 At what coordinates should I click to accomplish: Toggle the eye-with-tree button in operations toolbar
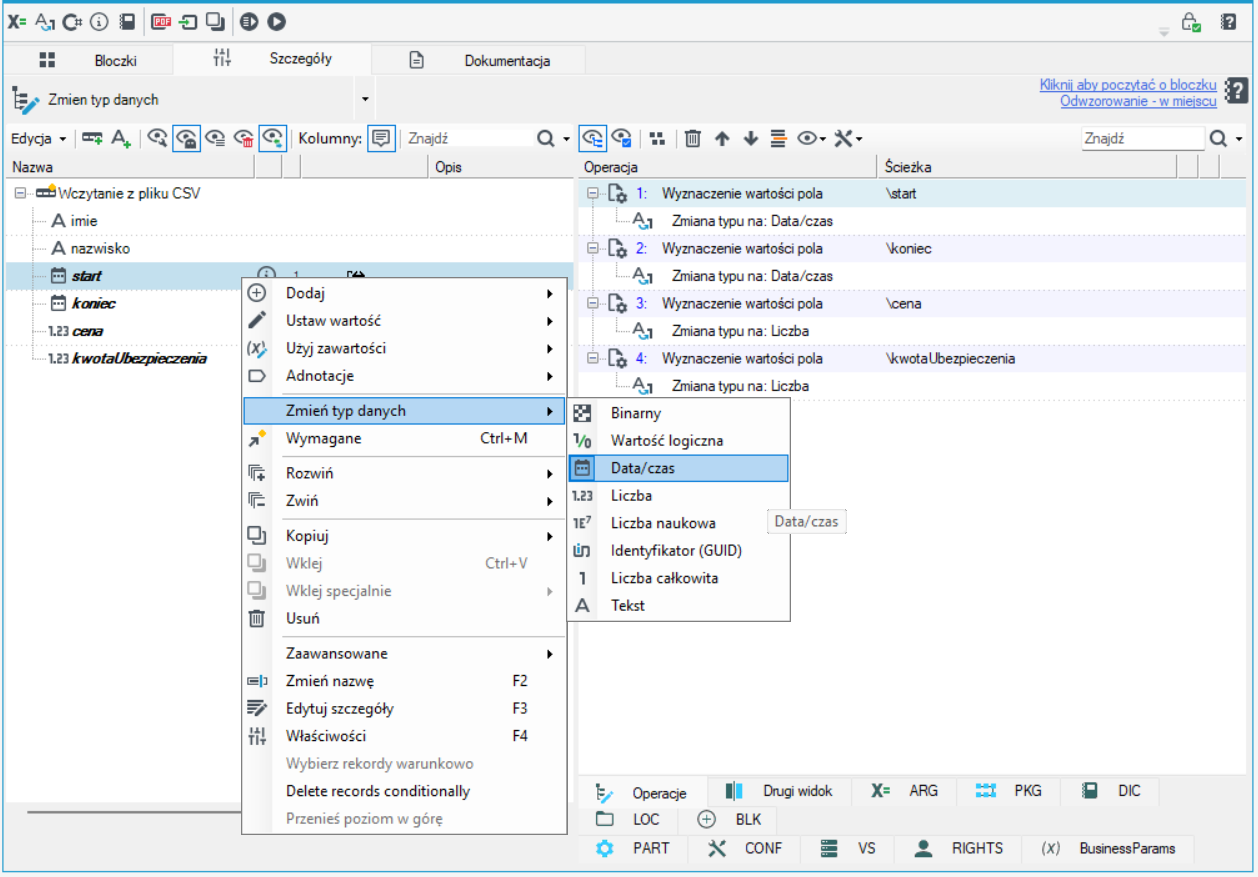pyautogui.click(x=593, y=139)
